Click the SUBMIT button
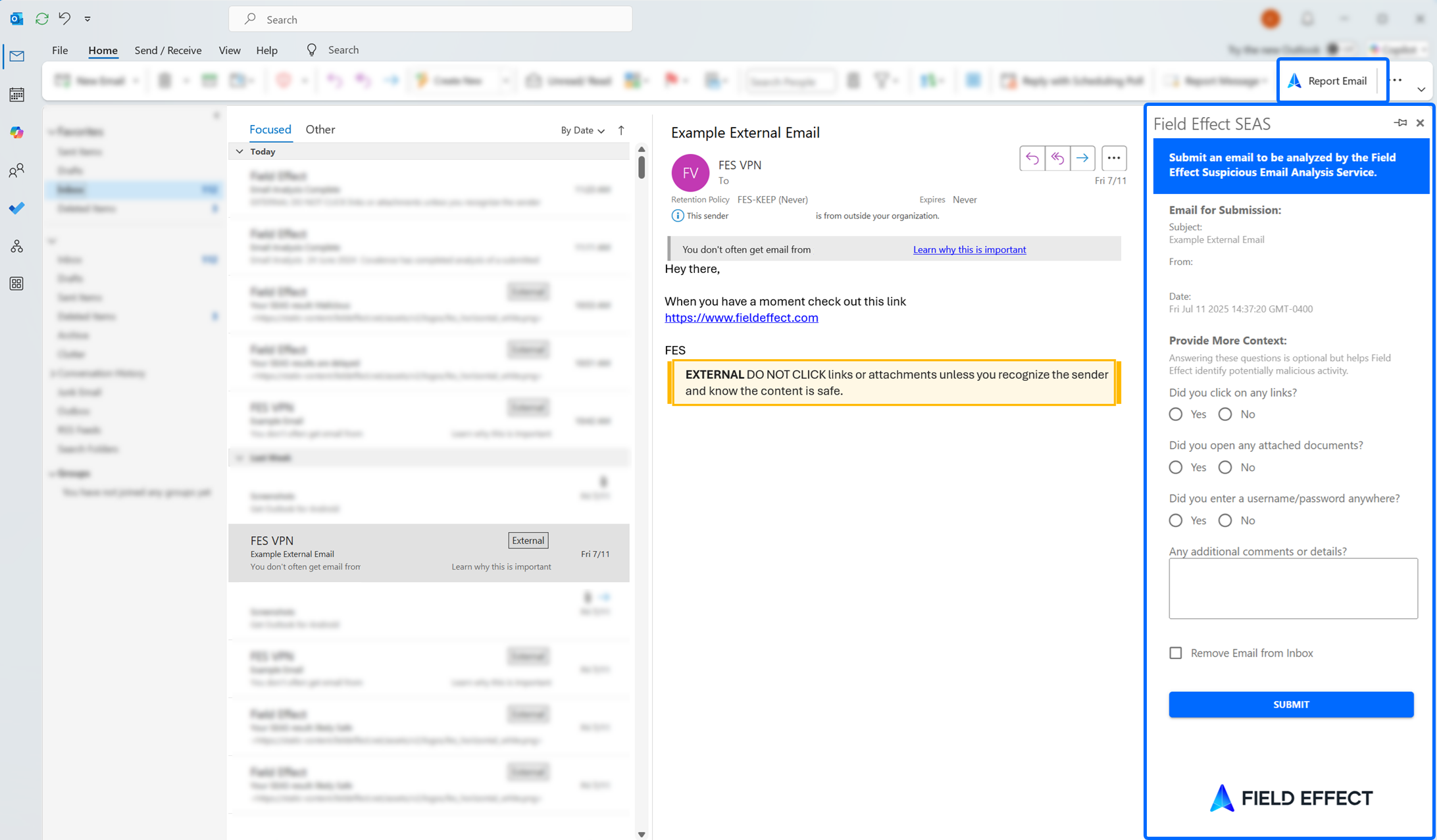Image resolution: width=1437 pixels, height=840 pixels. [1291, 704]
